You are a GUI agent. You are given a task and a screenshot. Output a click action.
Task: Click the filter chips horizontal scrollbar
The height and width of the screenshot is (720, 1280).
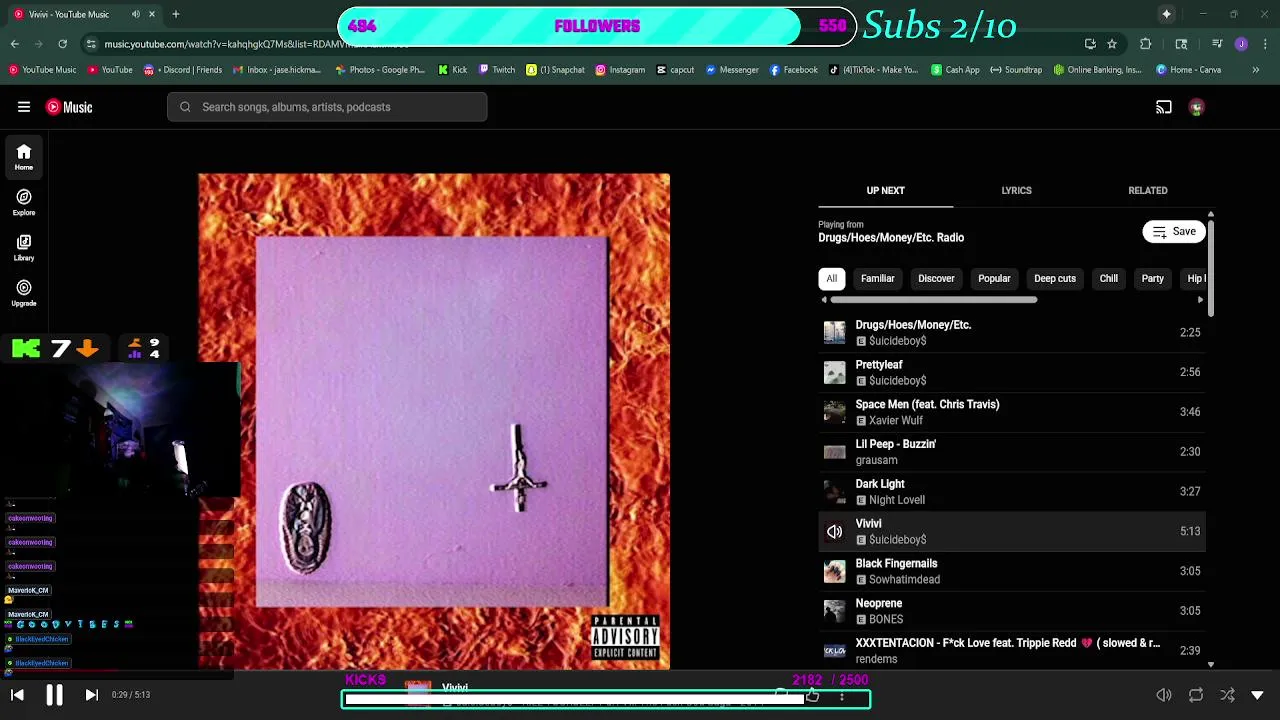(933, 299)
